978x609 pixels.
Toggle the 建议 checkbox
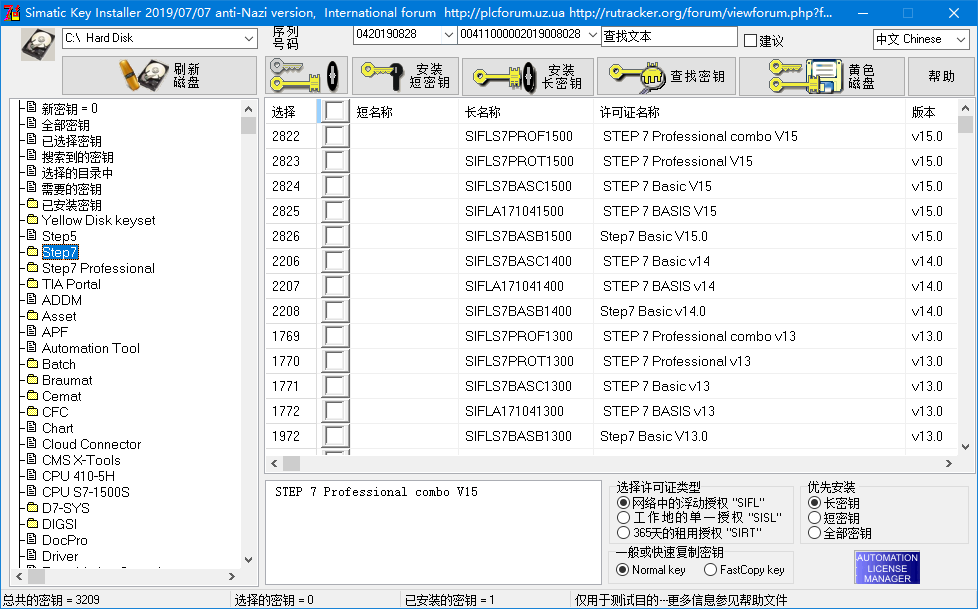pyautogui.click(x=750, y=41)
